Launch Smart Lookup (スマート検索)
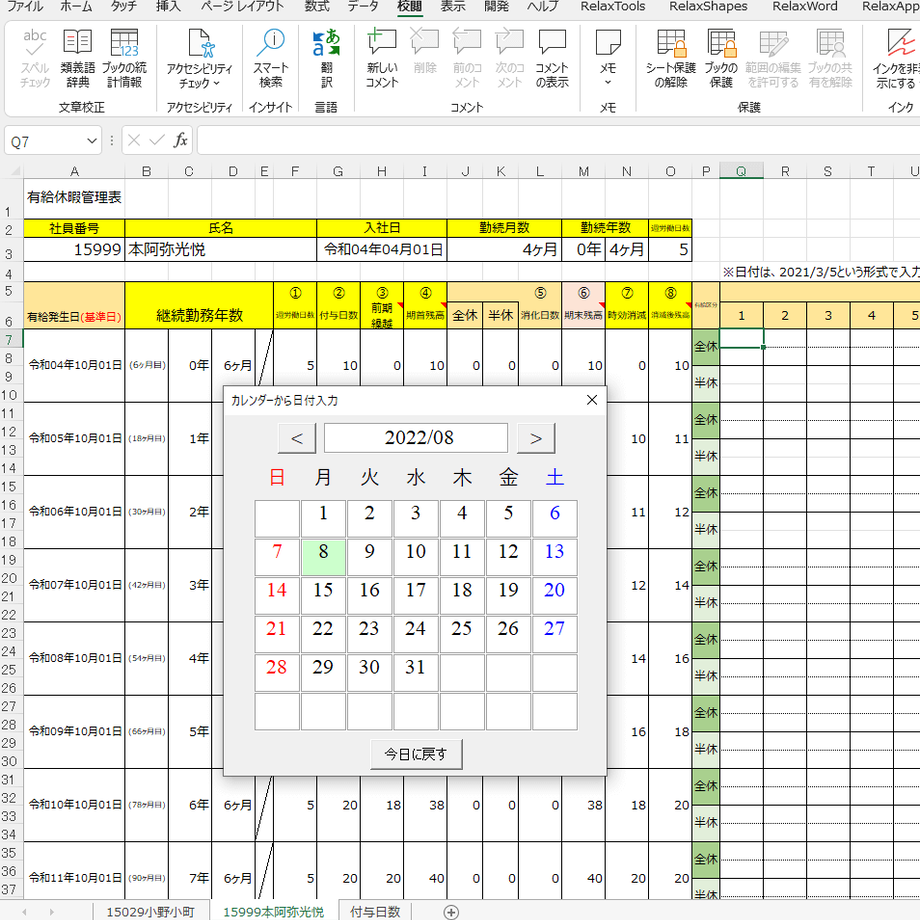920x920 pixels. (x=270, y=58)
